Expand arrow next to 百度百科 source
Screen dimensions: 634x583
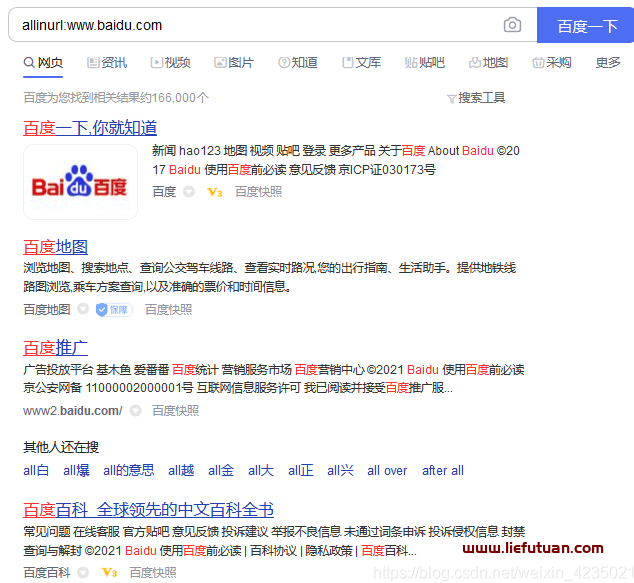coord(83,572)
